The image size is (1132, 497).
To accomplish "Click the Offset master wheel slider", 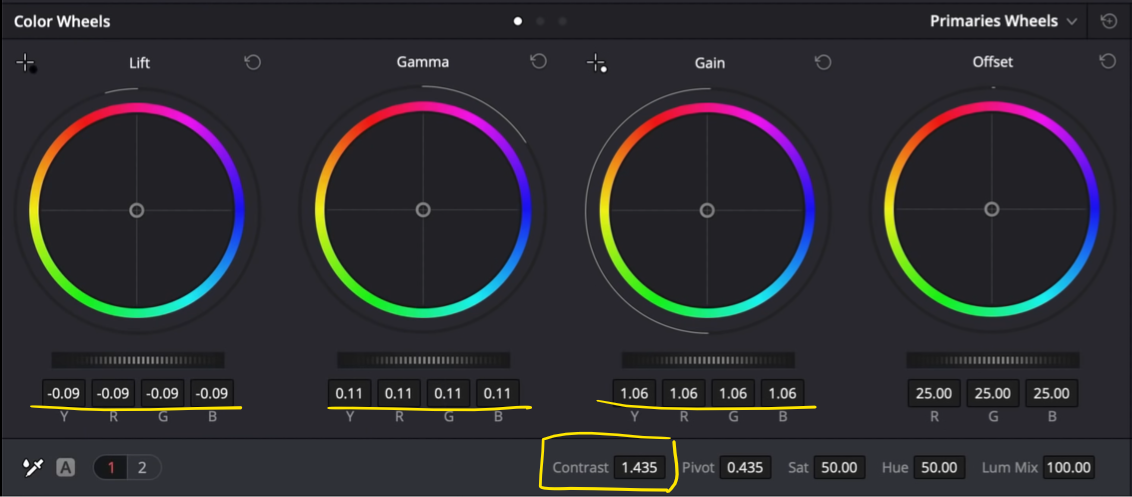I will 993,360.
